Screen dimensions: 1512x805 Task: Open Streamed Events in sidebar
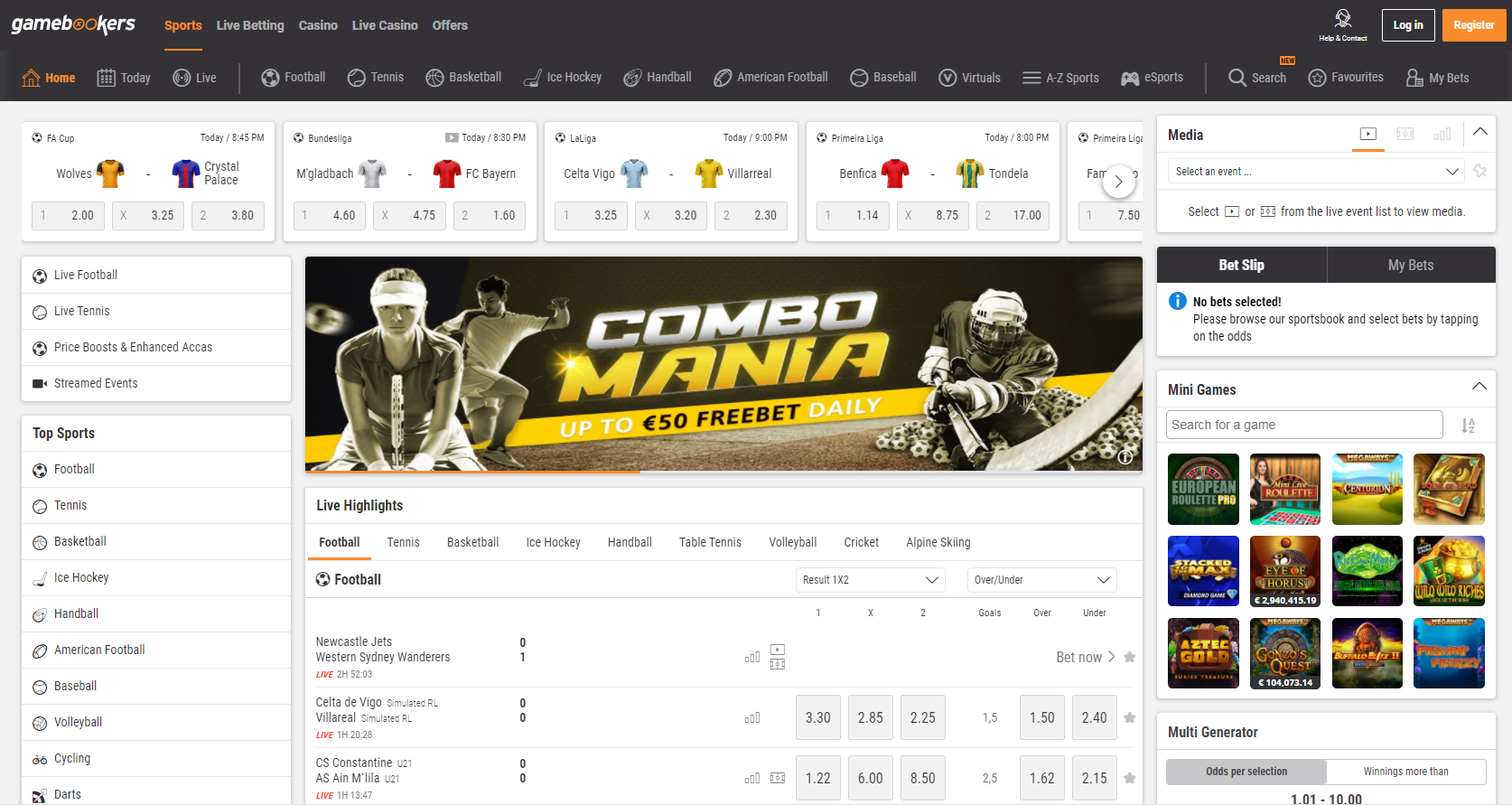[156, 383]
